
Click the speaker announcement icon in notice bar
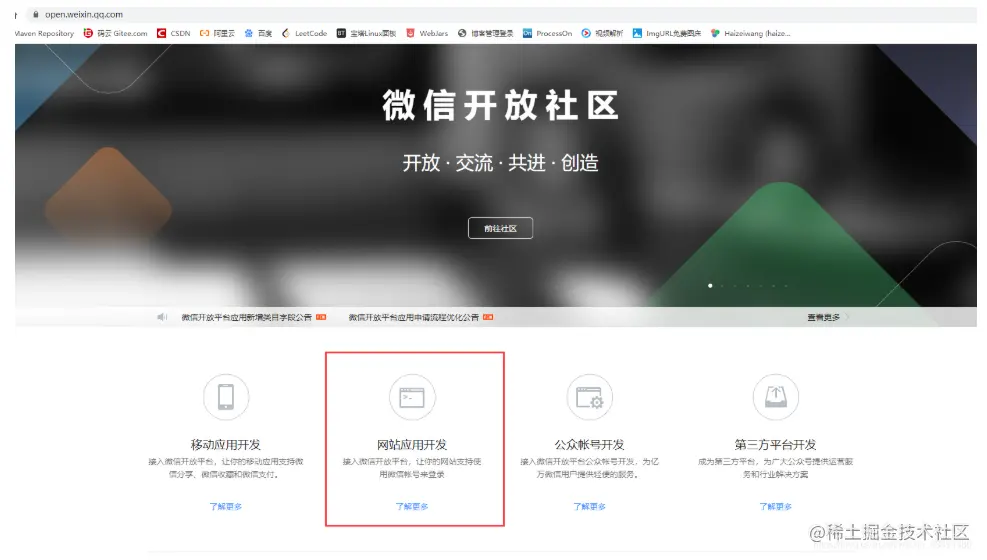tap(162, 317)
